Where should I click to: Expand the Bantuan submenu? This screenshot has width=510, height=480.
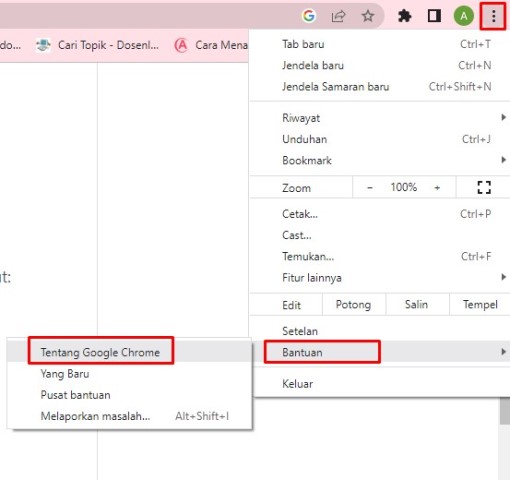380,352
